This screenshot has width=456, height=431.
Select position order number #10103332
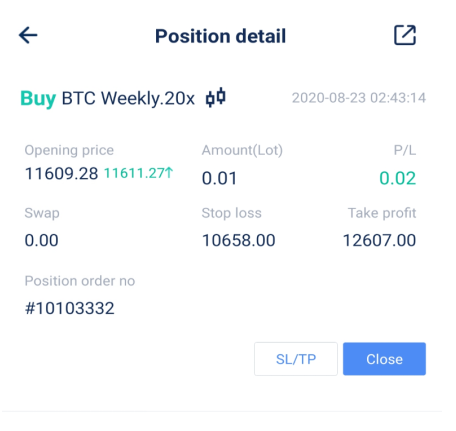click(x=69, y=308)
